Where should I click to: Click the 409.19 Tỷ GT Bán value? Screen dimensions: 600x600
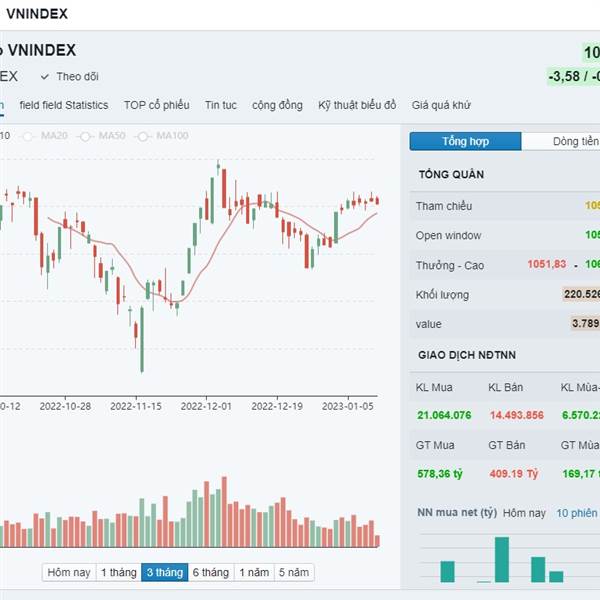pyautogui.click(x=514, y=474)
